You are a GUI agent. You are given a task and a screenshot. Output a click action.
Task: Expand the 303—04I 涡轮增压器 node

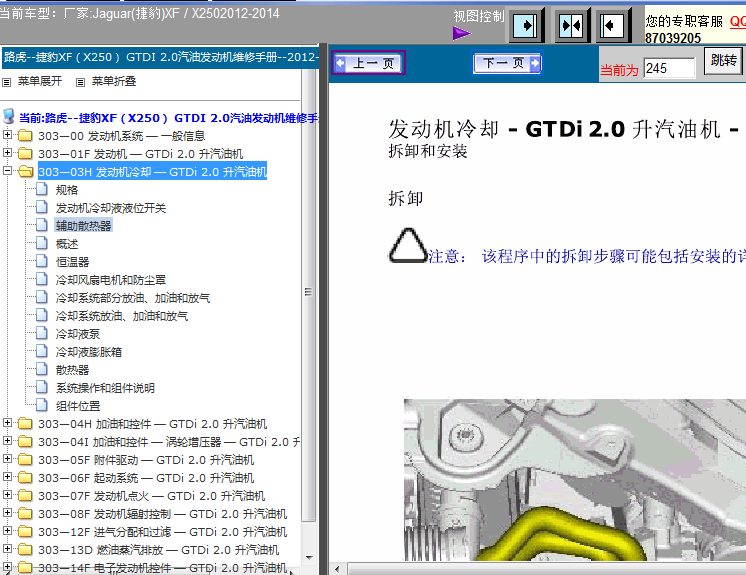coord(7,440)
